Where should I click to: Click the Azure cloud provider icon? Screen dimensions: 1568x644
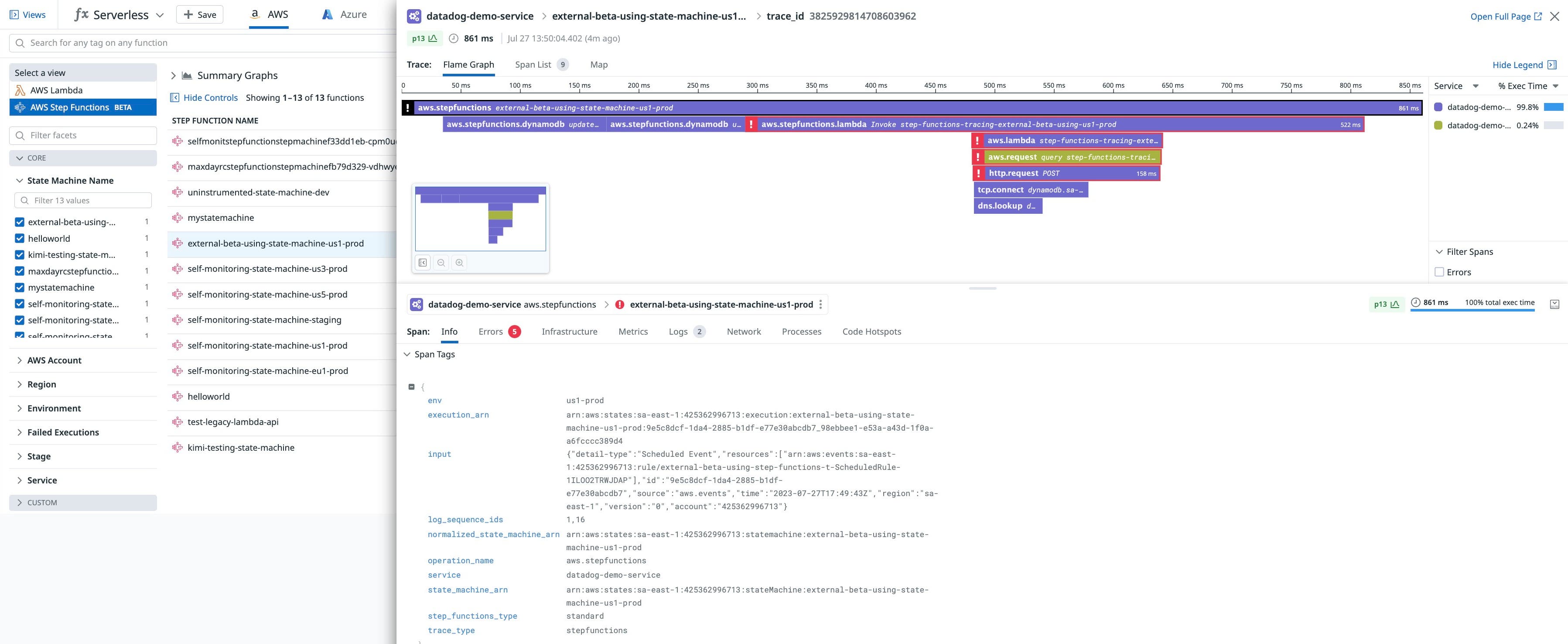tap(327, 14)
